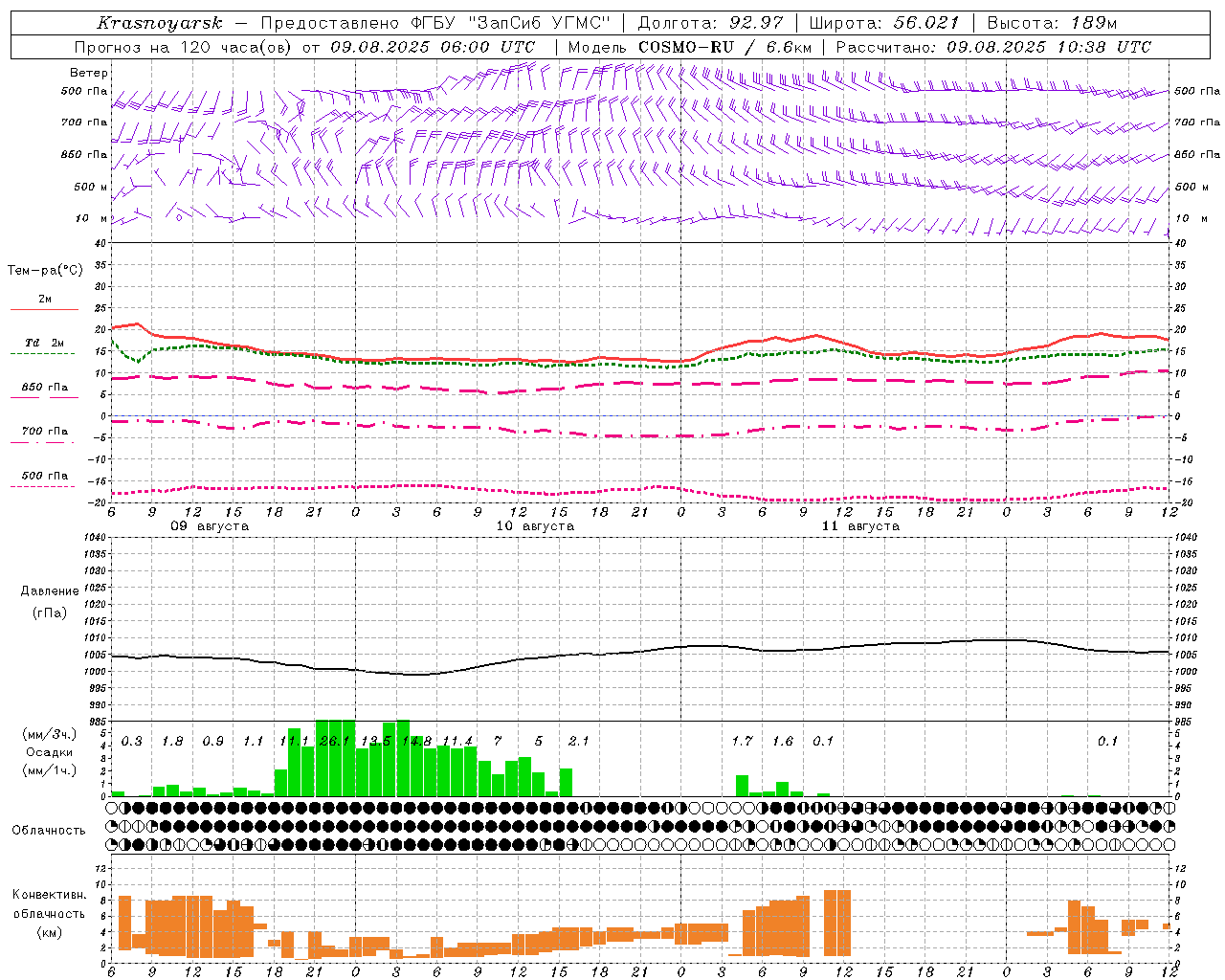This screenshot has width=1225, height=980.
Task: Click the Krasnoyarsk station title
Action: [159, 23]
